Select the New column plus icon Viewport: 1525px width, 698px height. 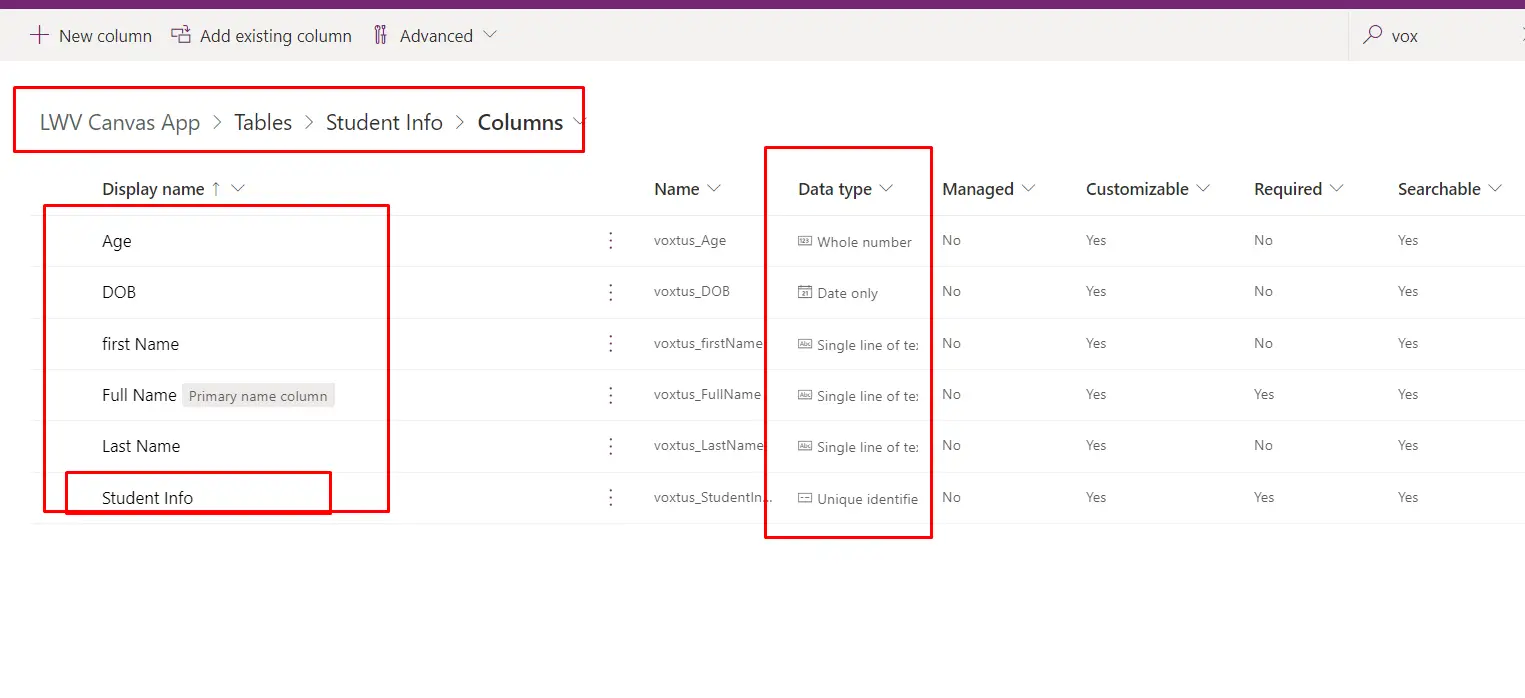(39, 35)
